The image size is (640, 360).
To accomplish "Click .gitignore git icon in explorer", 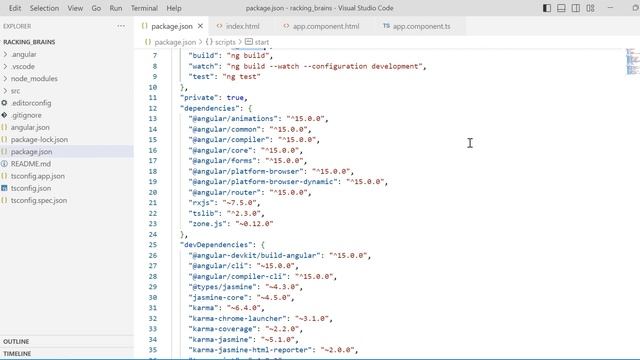I will [4, 115].
